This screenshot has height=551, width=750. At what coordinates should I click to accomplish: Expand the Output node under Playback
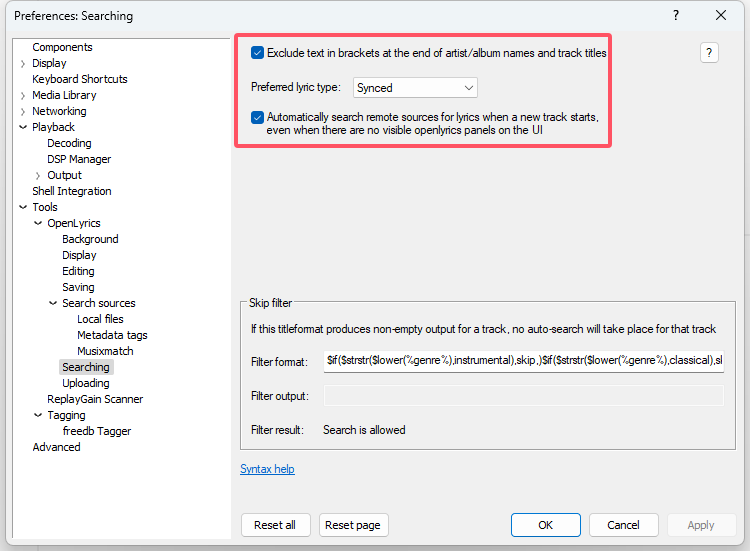(x=38, y=176)
